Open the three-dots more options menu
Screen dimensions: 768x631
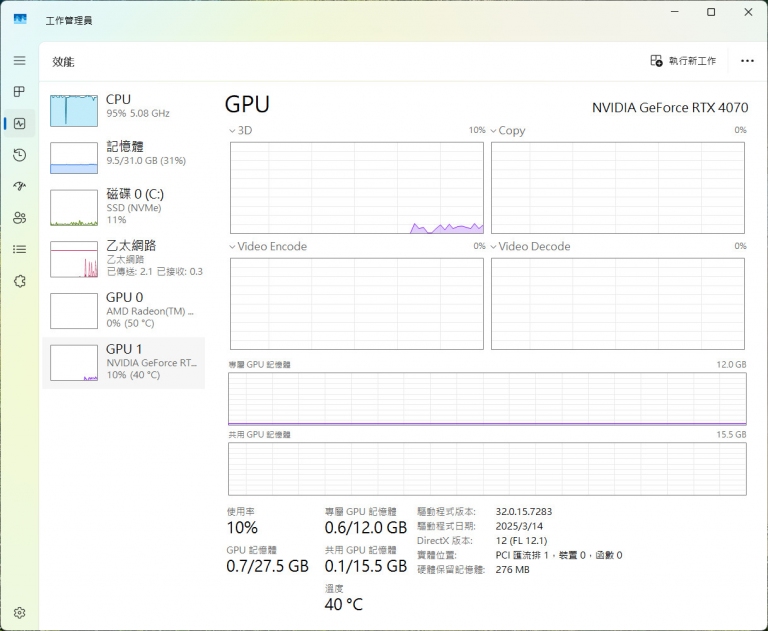pos(747,61)
